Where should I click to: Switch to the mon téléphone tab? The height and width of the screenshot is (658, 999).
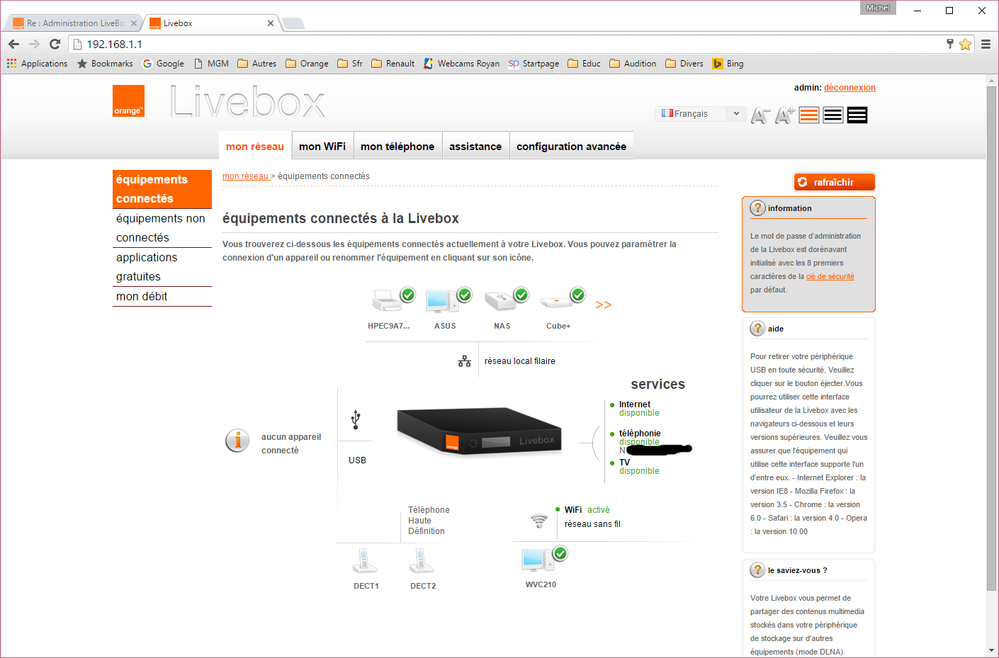pyautogui.click(x=398, y=146)
